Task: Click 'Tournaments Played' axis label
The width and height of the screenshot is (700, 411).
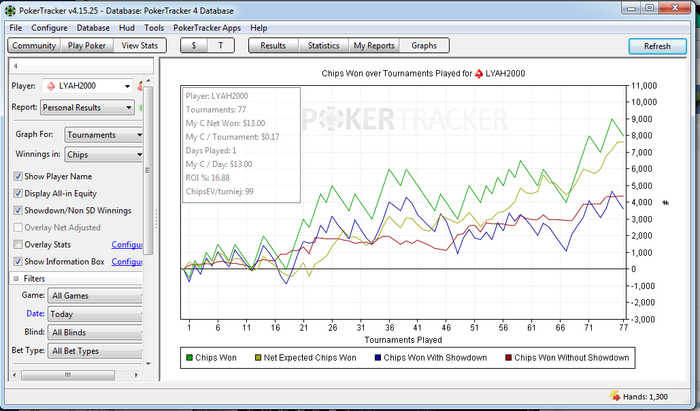Action: pyautogui.click(x=403, y=340)
